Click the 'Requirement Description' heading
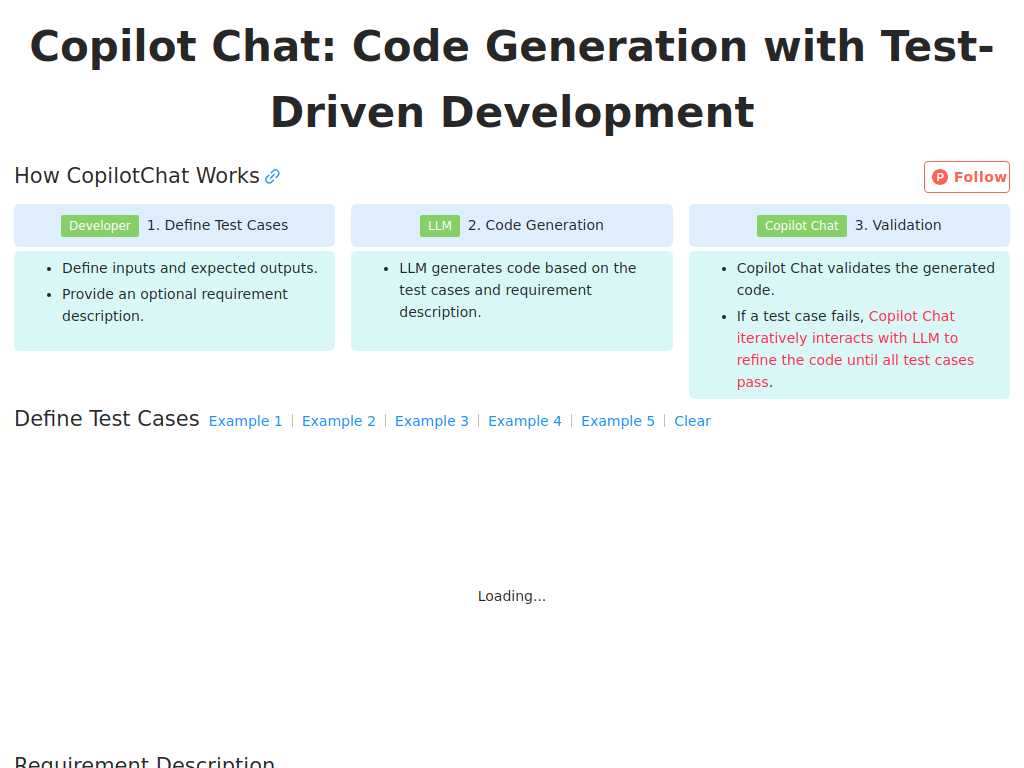Viewport: 1024px width, 768px height. (144, 761)
